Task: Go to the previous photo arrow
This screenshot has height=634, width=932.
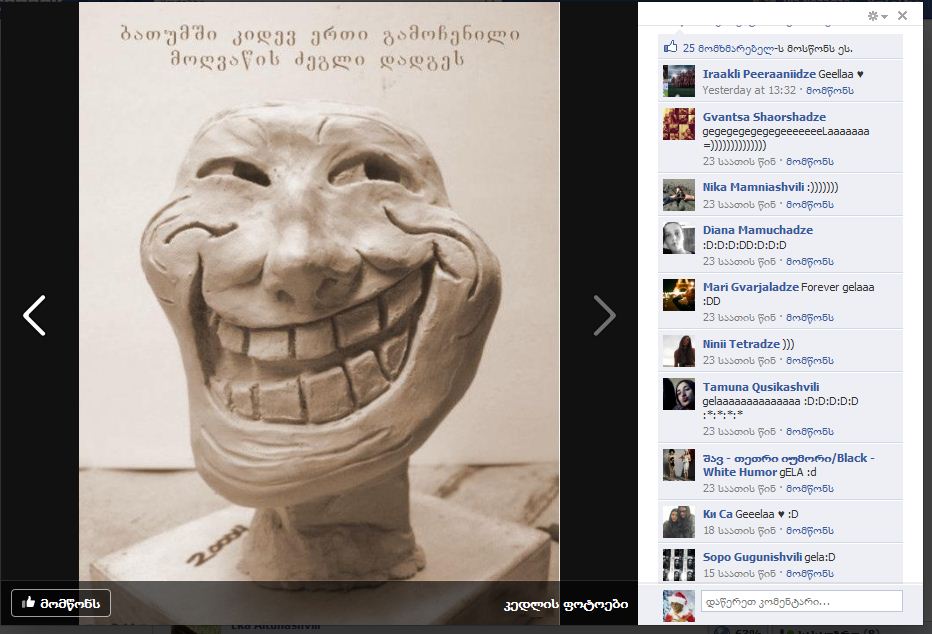Action: coord(34,316)
